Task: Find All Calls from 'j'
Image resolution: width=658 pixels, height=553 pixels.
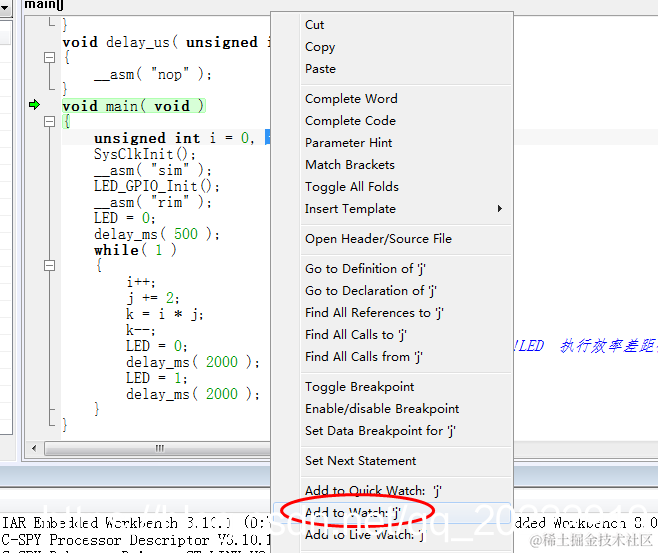Action: [363, 357]
